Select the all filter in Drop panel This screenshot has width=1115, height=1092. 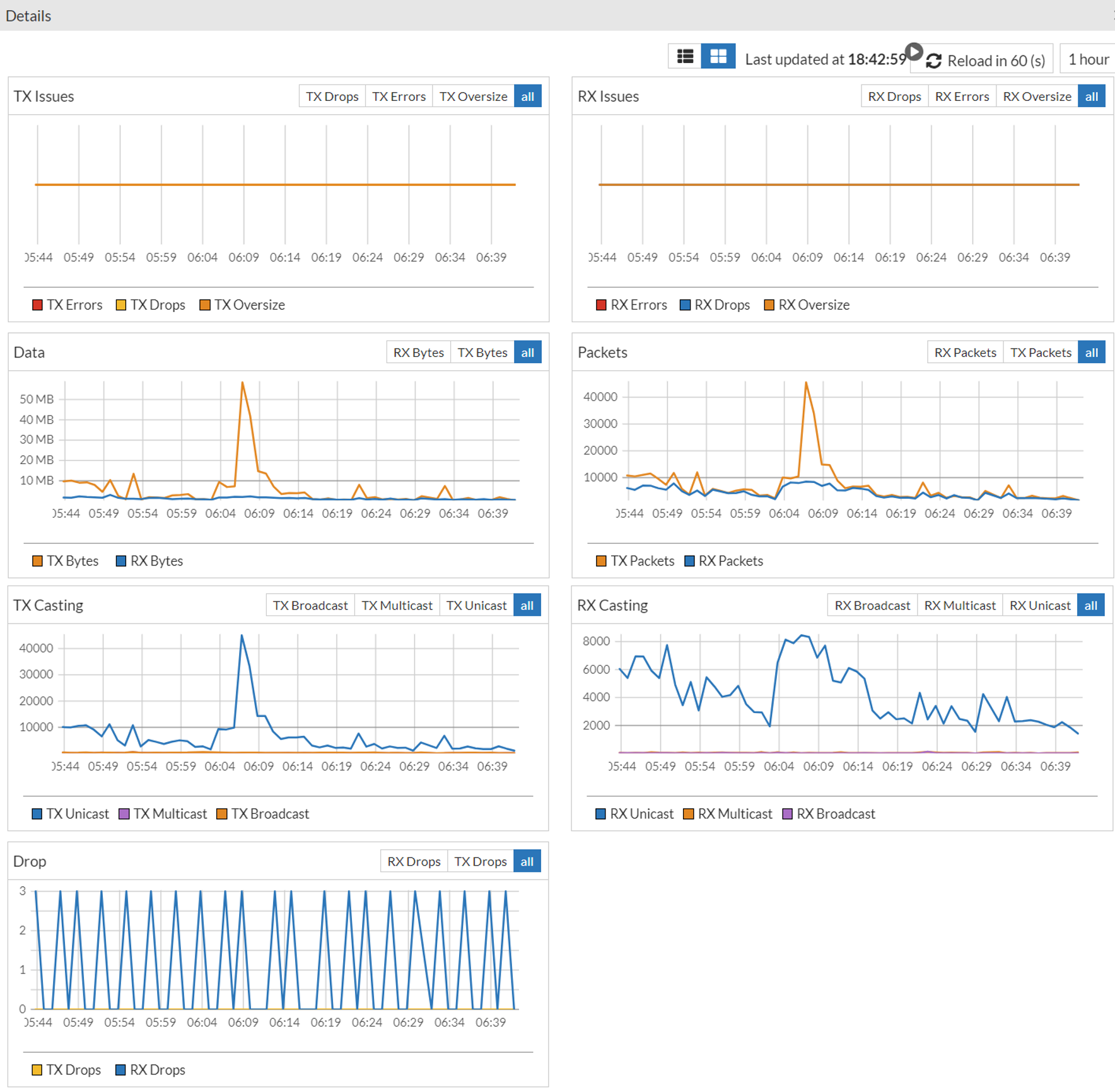(x=527, y=861)
